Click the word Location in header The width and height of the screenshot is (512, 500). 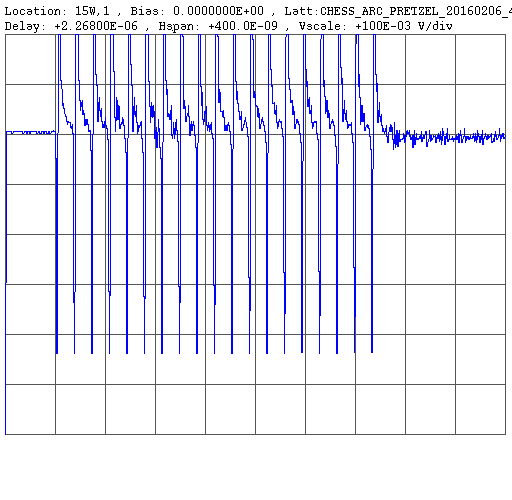coord(33,11)
